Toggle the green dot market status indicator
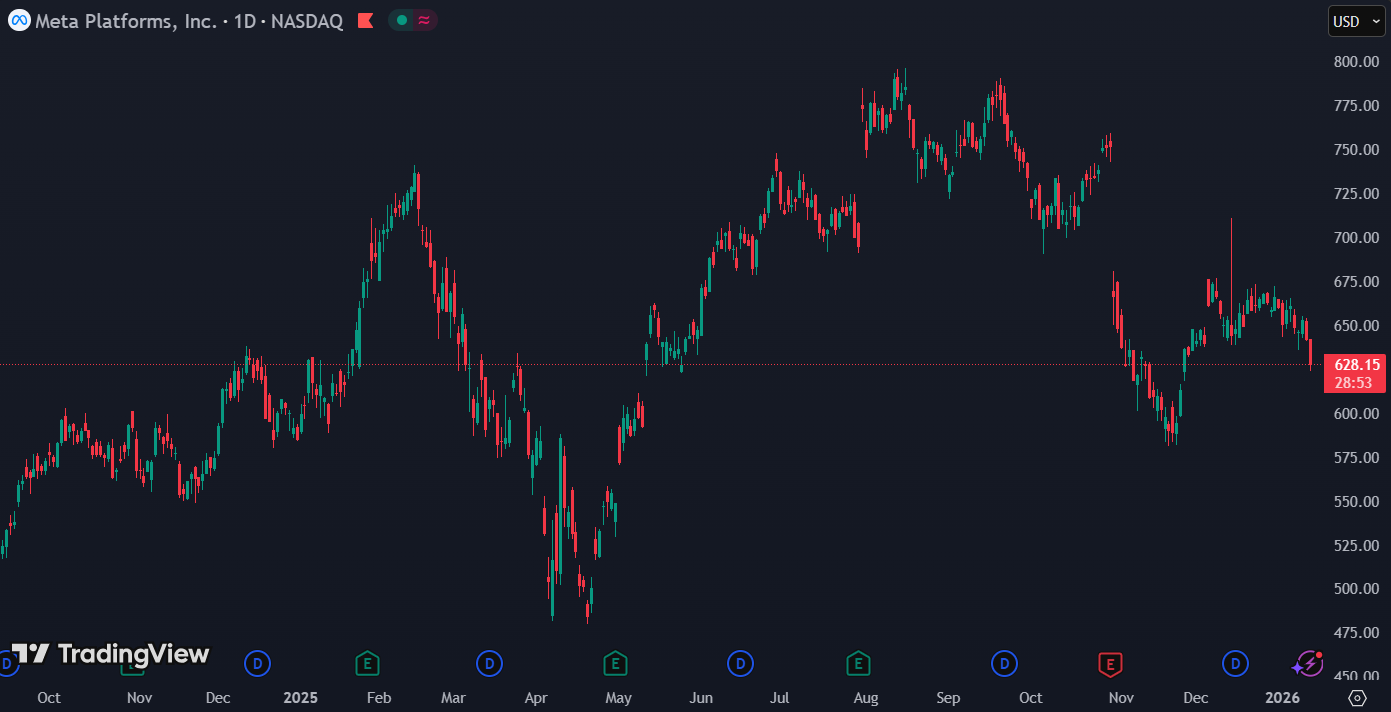 coord(401,20)
